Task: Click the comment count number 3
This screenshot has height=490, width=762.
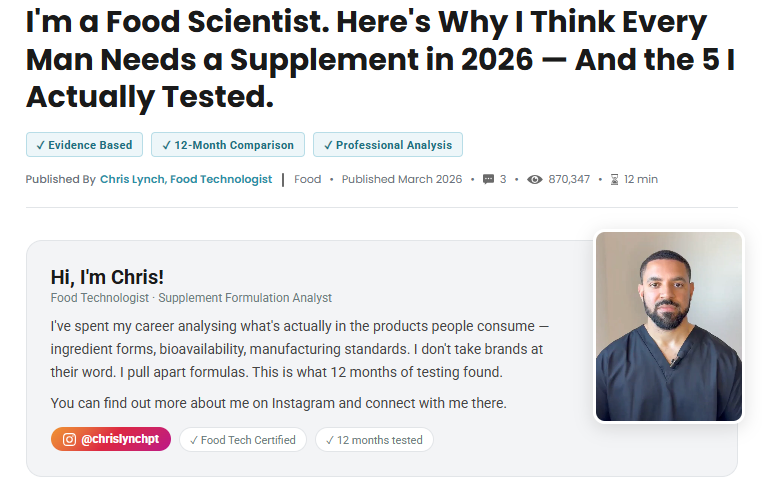Action: click(x=503, y=179)
